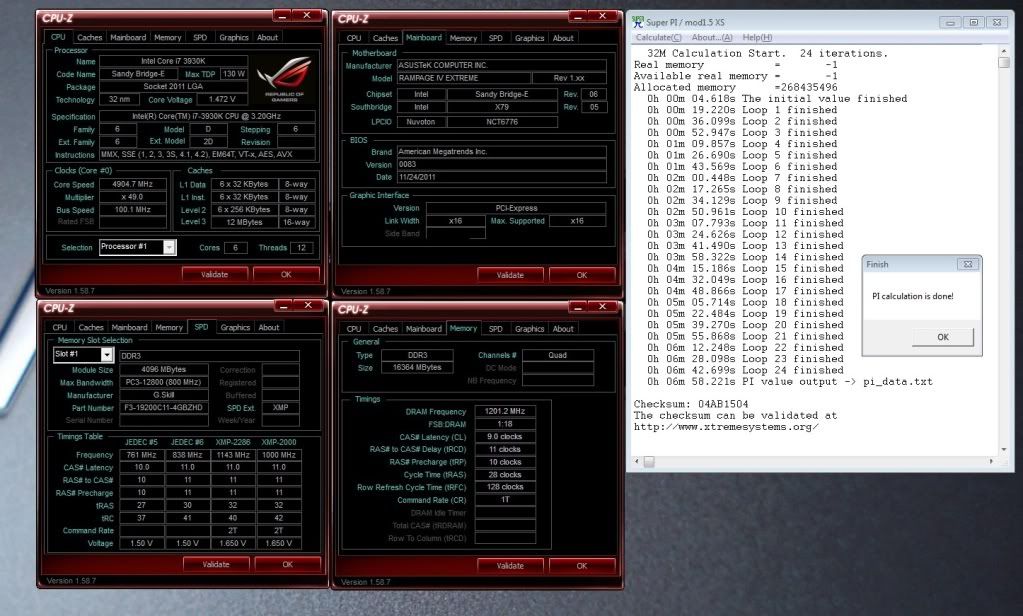Image resolution: width=1023 pixels, height=616 pixels.
Task: Open the Caches tab in CPU window
Action: [89, 37]
